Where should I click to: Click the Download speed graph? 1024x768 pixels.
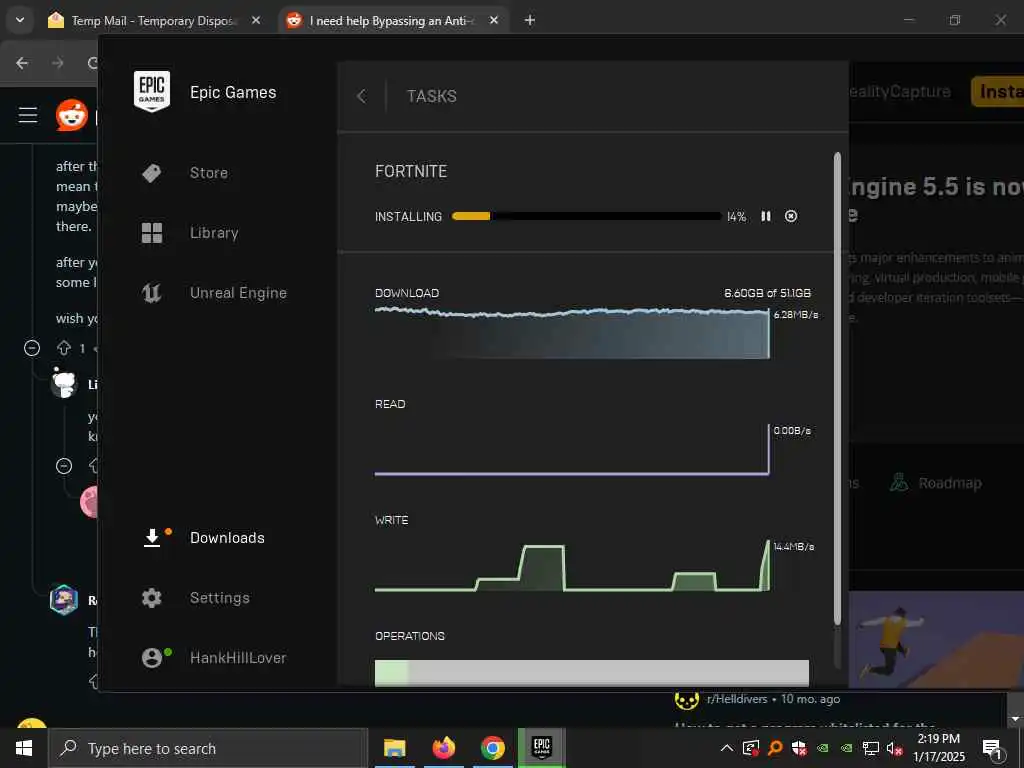click(572, 332)
